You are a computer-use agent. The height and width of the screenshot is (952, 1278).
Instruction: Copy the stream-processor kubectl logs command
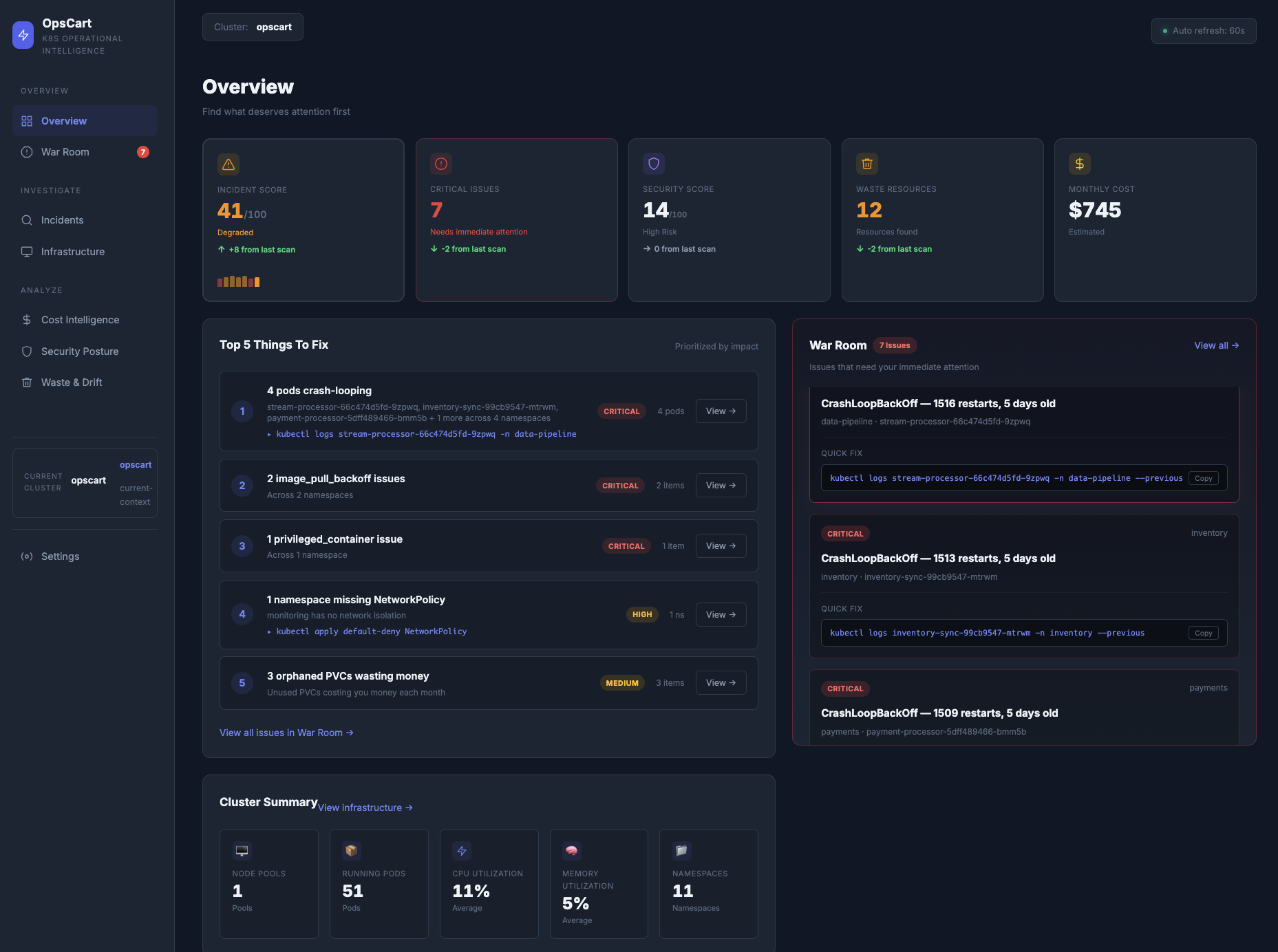pos(1203,479)
